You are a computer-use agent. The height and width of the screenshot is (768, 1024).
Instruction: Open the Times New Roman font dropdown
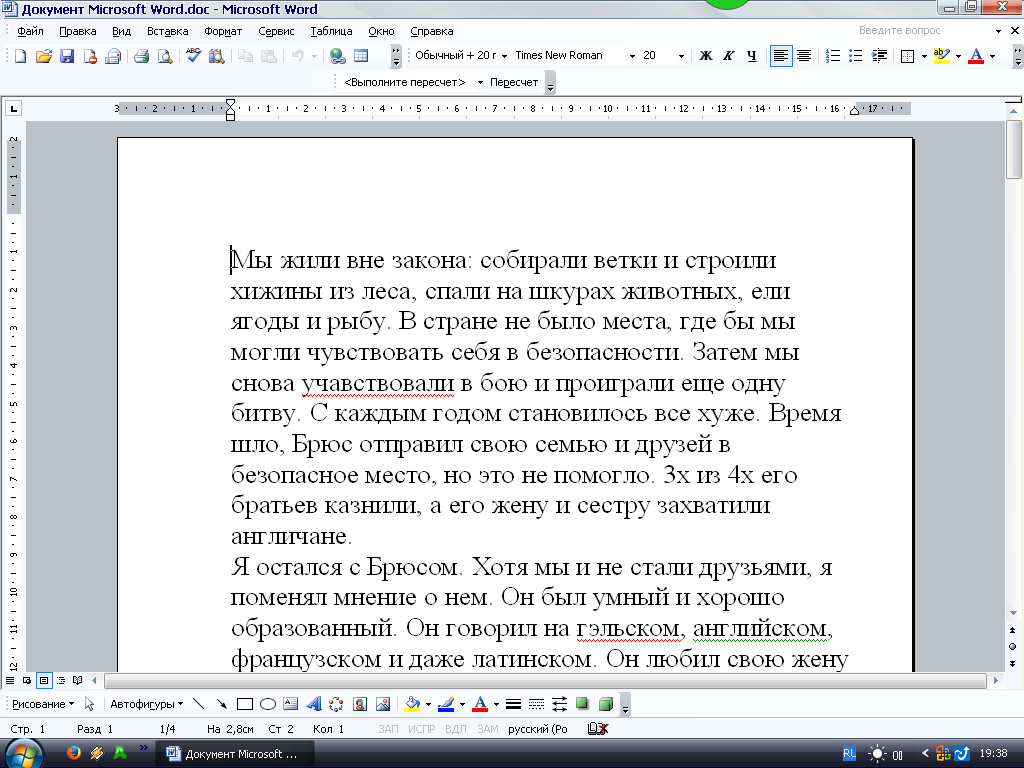click(632, 56)
